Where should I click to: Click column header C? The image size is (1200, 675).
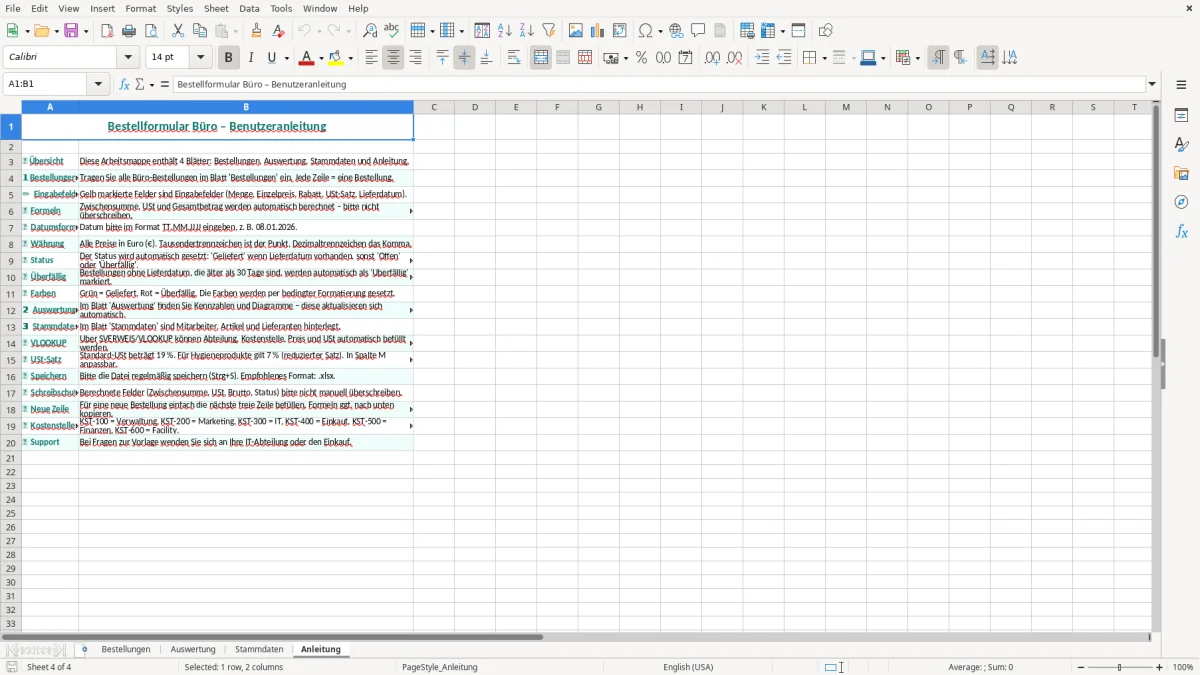434,107
